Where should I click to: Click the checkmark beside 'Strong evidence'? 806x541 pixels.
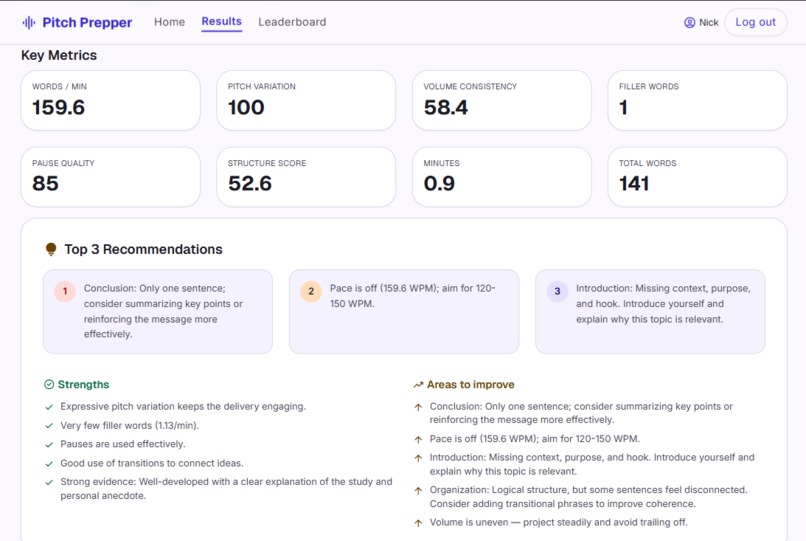(49, 482)
